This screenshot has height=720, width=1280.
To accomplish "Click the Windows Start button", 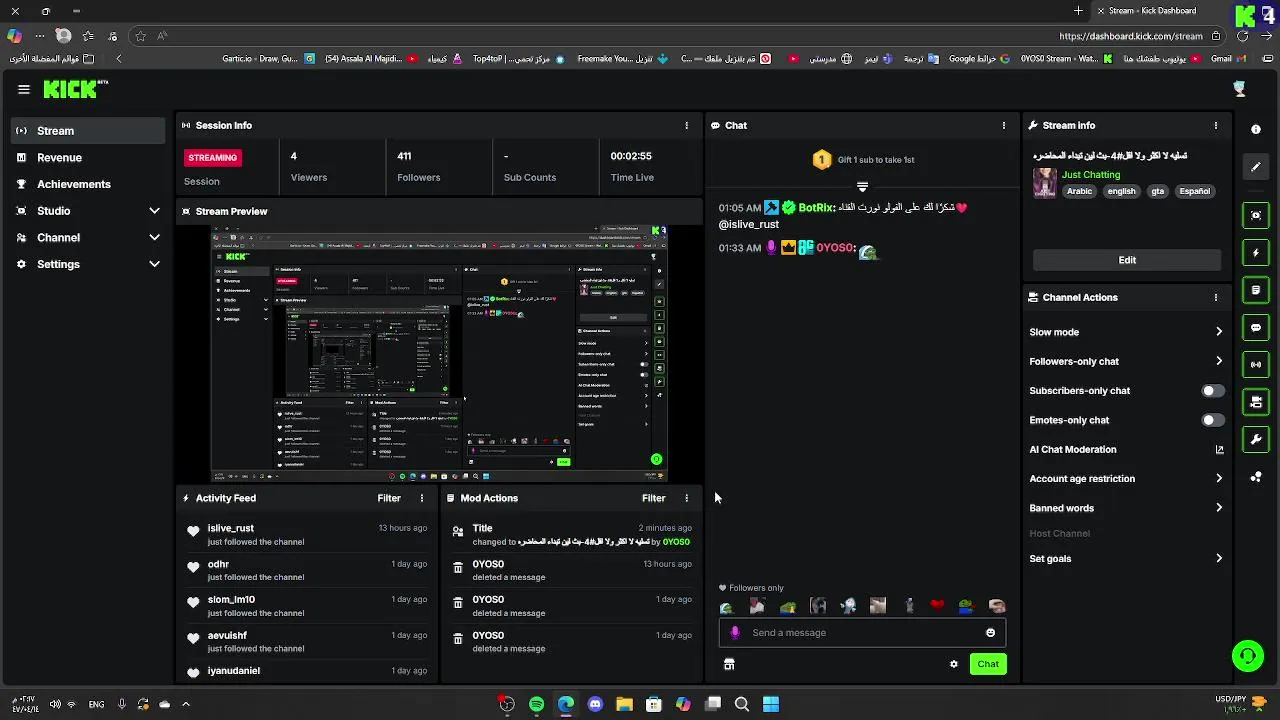I will click(x=771, y=704).
